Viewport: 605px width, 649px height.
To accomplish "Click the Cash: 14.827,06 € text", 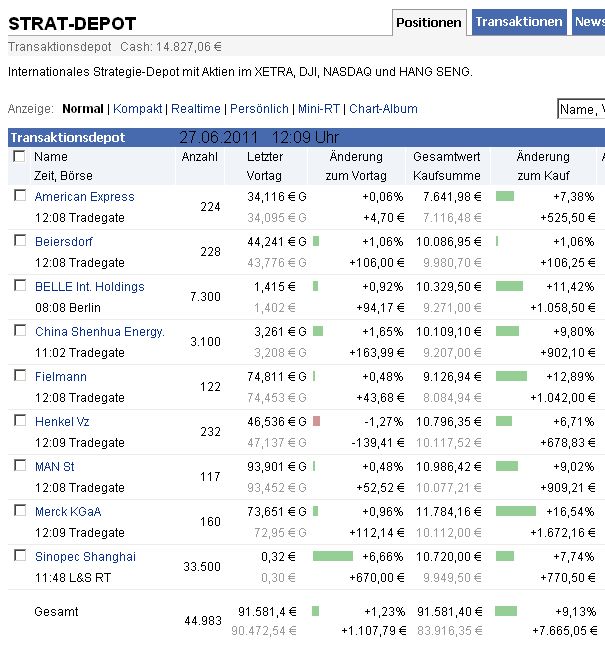I will coord(171,47).
